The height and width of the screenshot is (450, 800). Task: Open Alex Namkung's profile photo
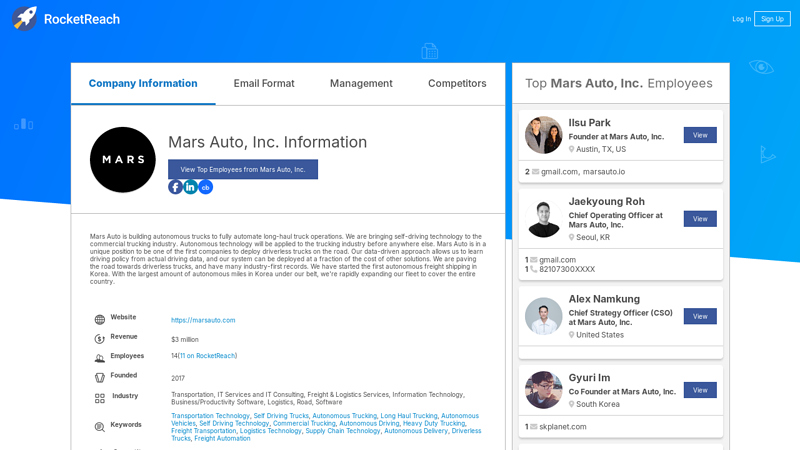pos(543,316)
